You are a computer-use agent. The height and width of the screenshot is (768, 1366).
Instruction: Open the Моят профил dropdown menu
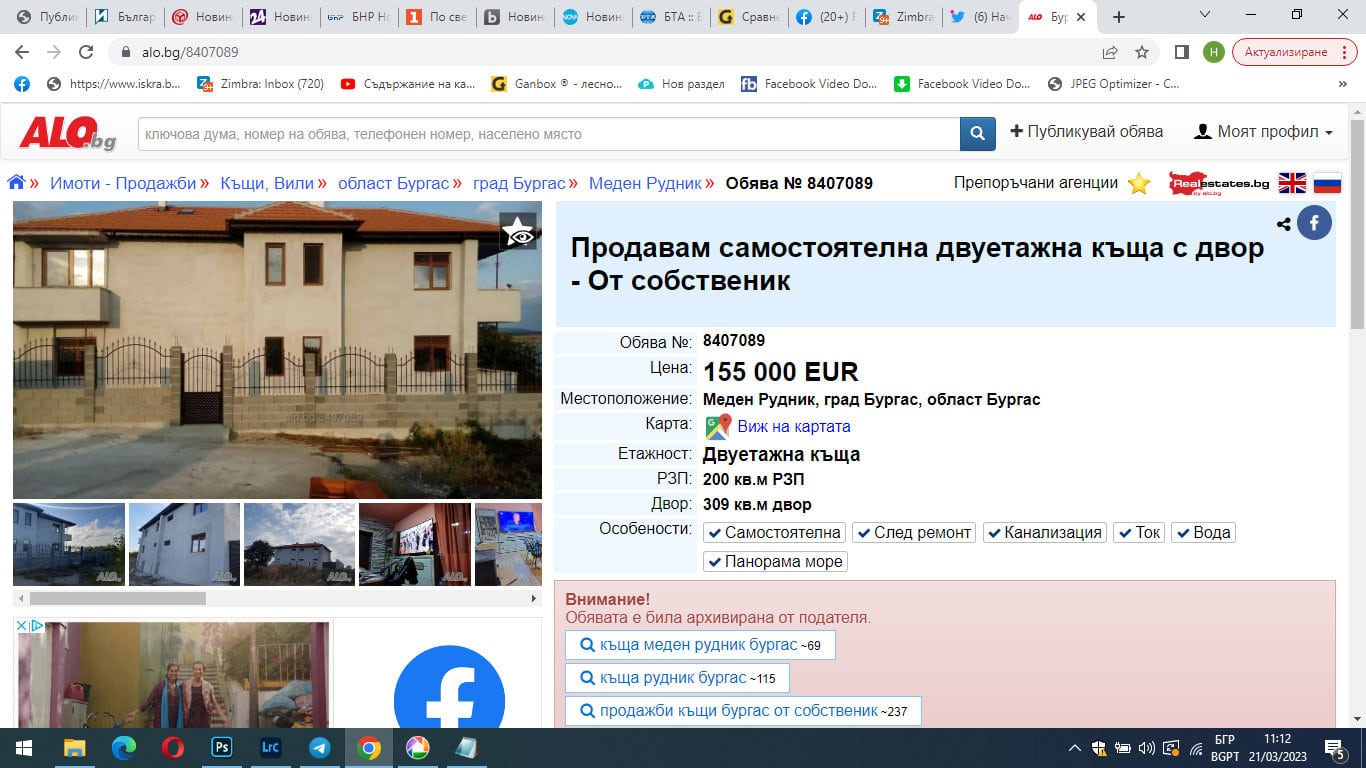pos(1264,132)
